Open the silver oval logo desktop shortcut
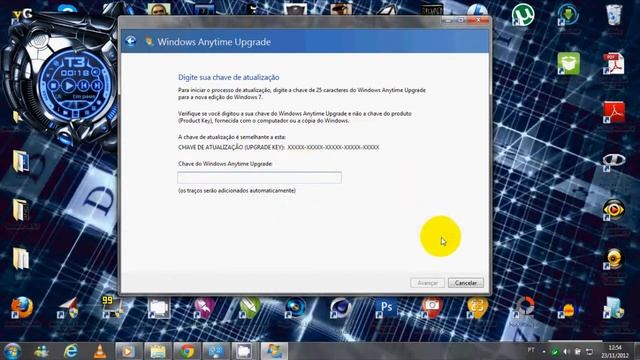This screenshot has width=640, height=360. (614, 160)
